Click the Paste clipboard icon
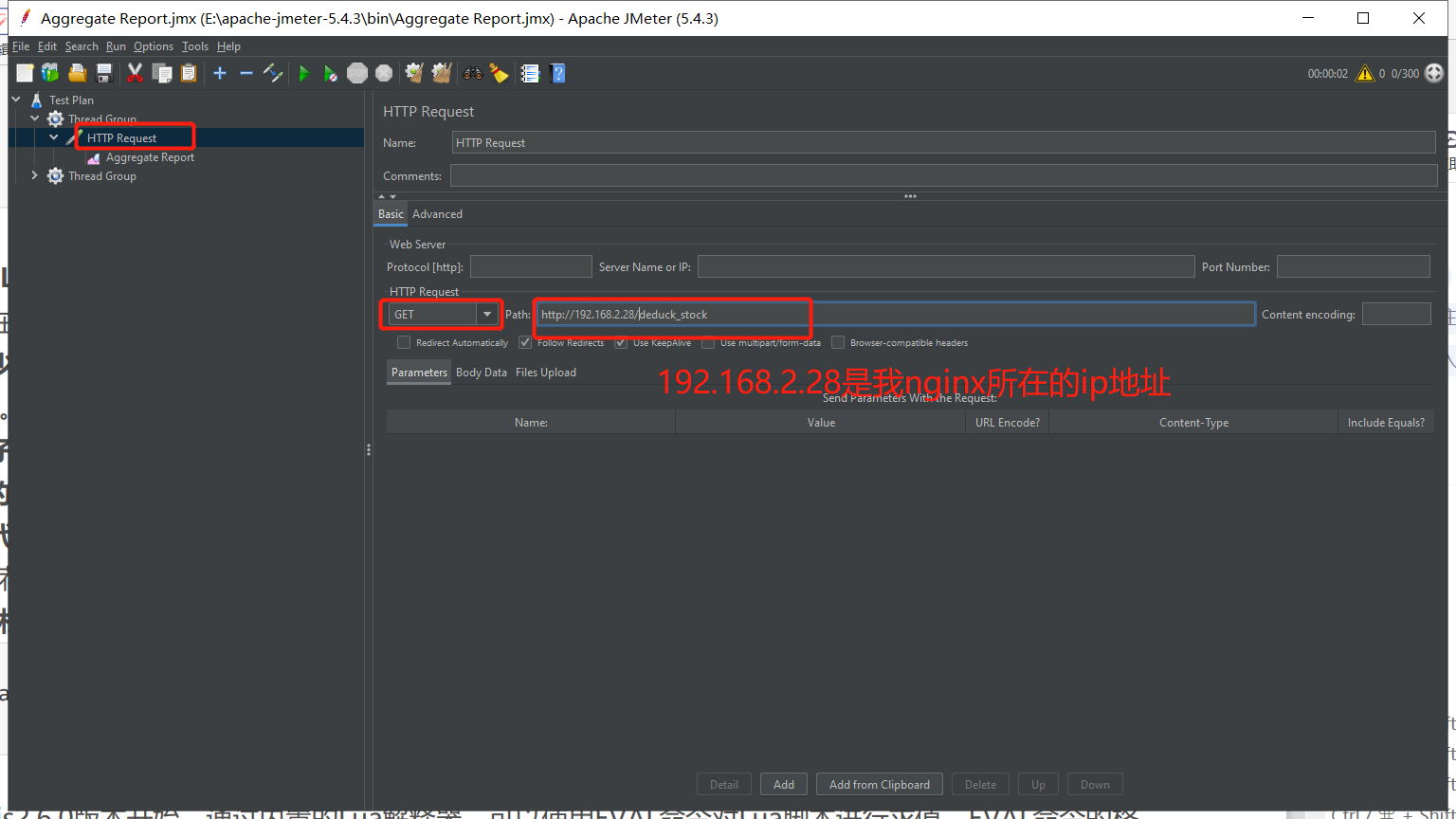 coord(189,73)
